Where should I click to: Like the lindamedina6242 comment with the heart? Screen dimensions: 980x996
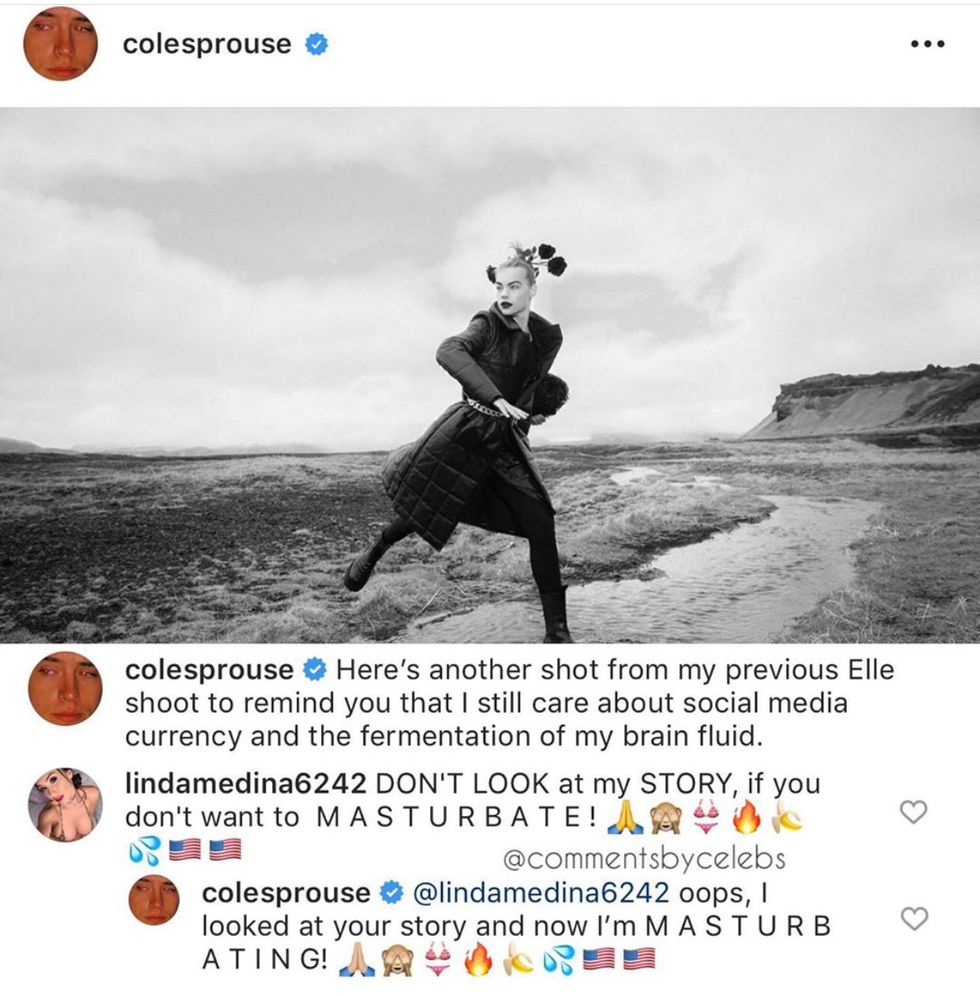[x=913, y=811]
